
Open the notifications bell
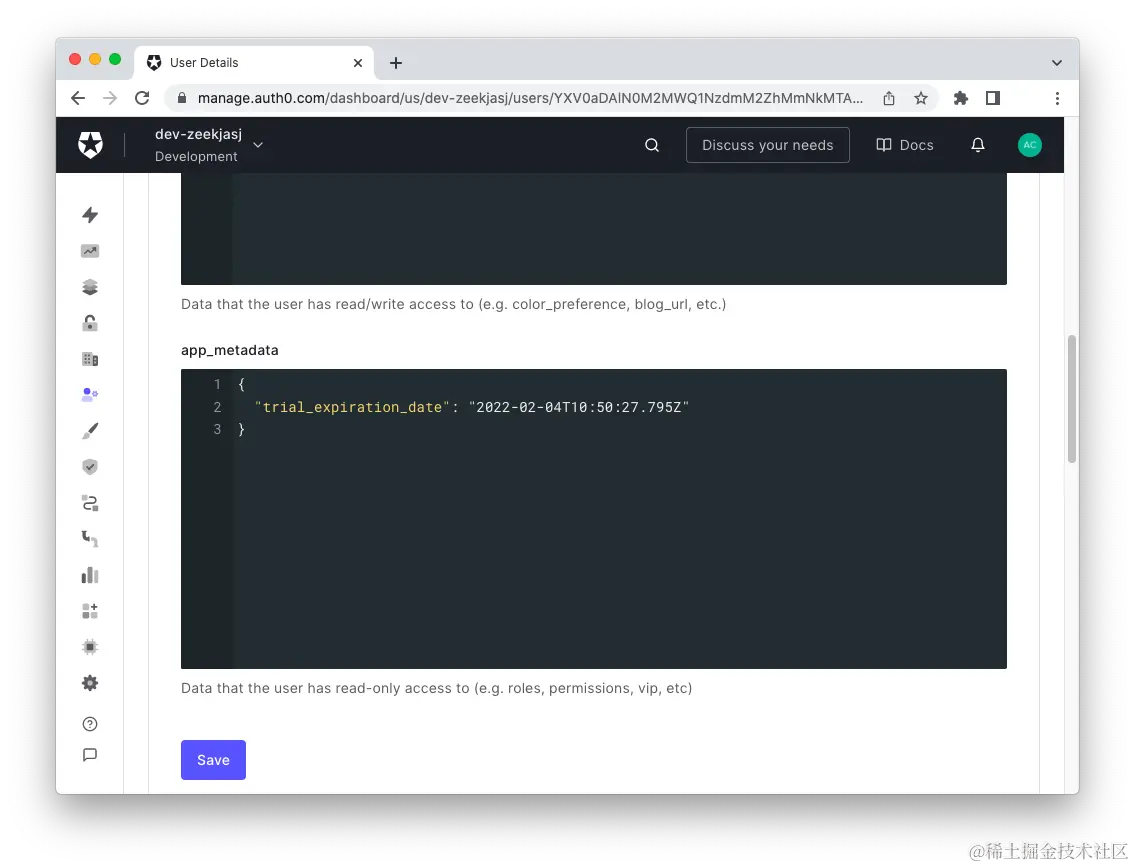click(978, 145)
